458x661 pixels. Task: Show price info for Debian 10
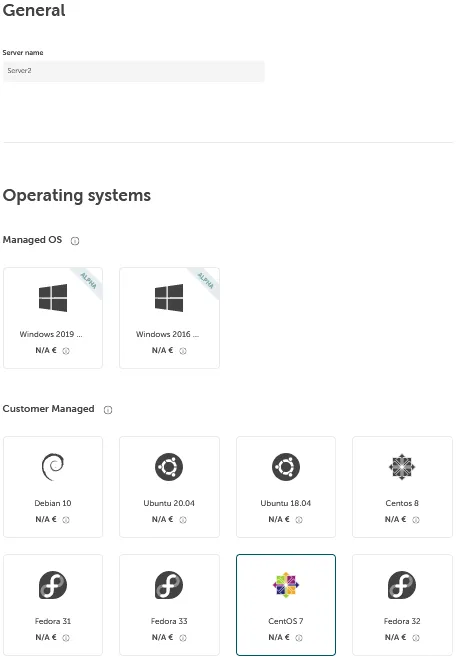pos(66,520)
